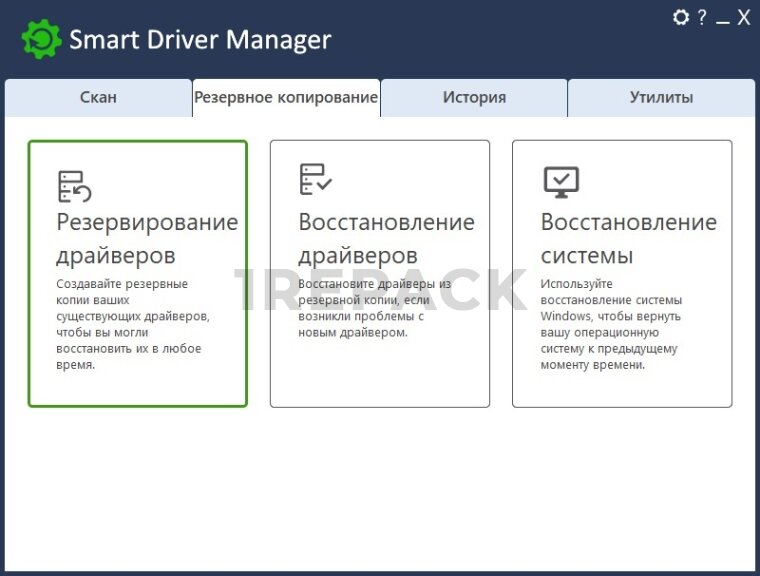Image resolution: width=760 pixels, height=576 pixels.
Task: Click the description about restoring drivers from backup
Action: tap(374, 307)
